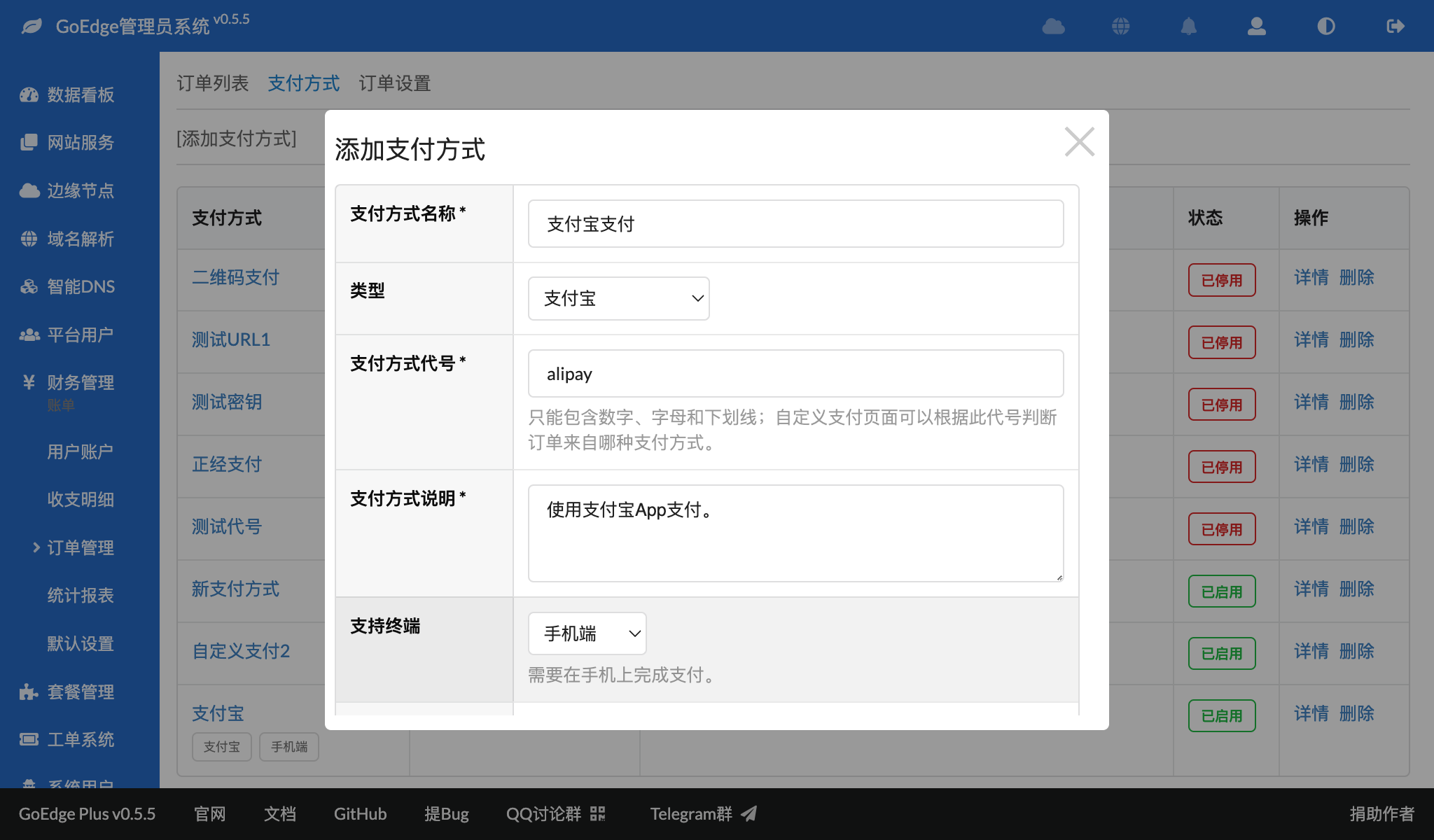The height and width of the screenshot is (840, 1434).
Task: Click the 网站服务 sidebar icon
Action: [29, 143]
